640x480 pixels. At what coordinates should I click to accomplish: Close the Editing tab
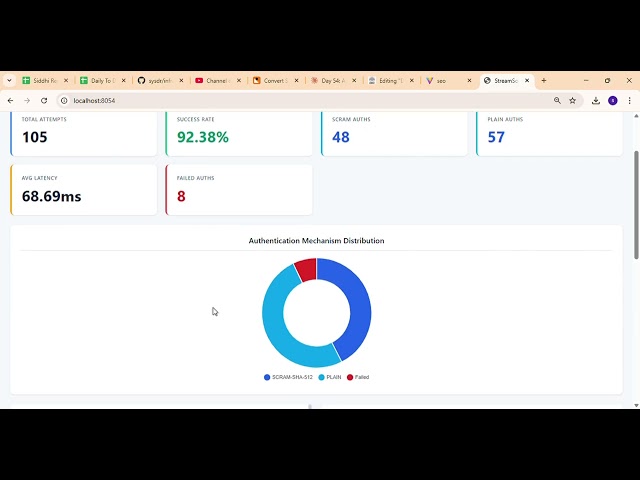pyautogui.click(x=411, y=81)
